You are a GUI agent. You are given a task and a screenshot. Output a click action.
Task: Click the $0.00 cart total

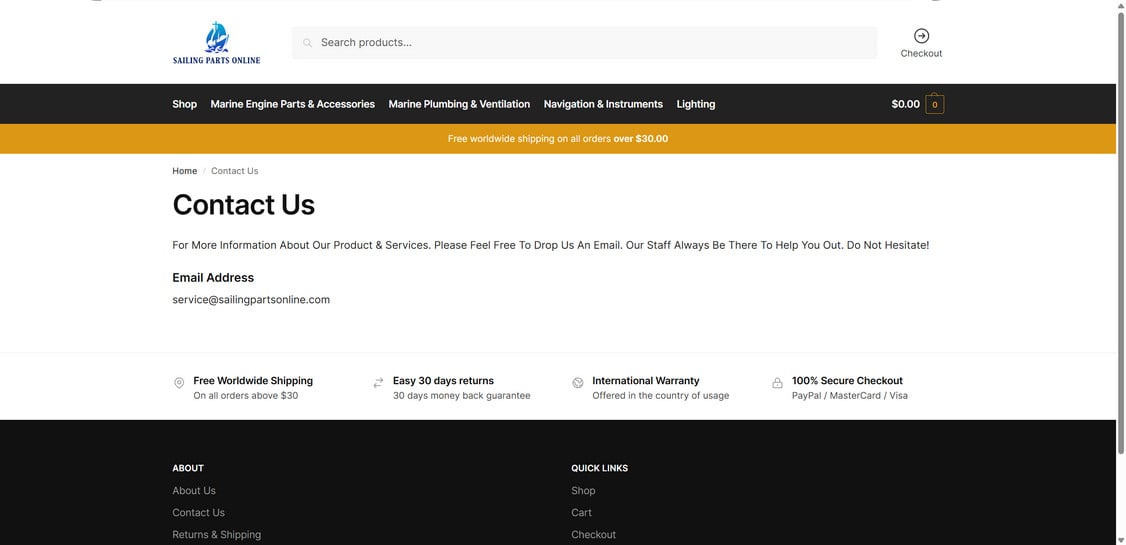point(906,104)
